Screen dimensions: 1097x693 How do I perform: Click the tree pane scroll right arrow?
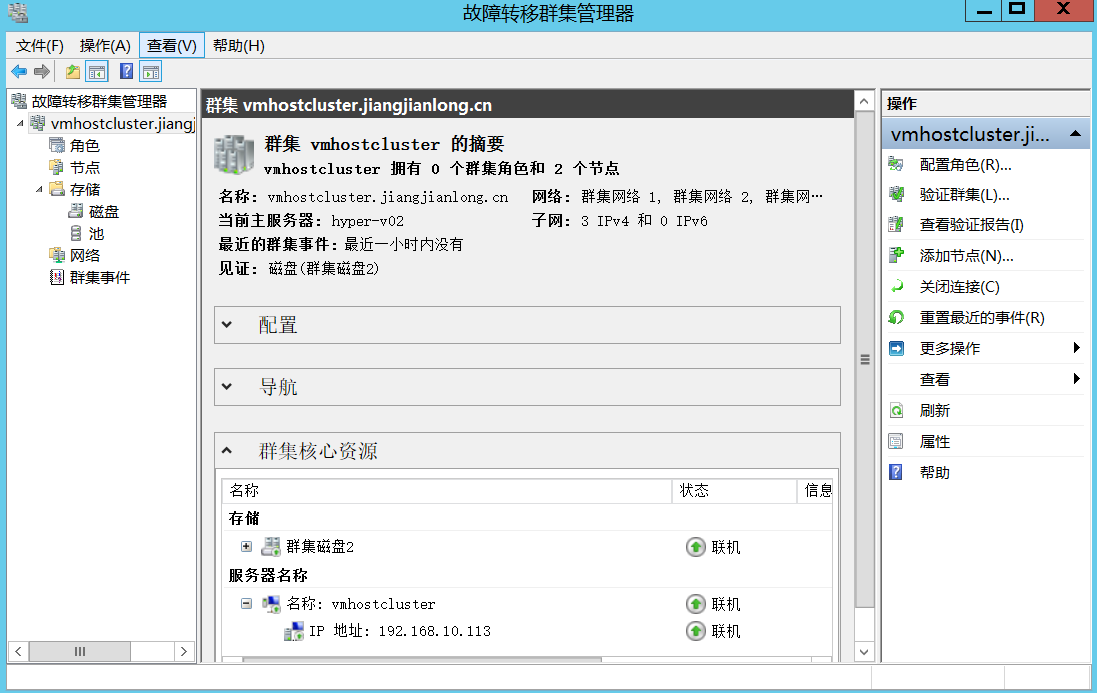184,651
